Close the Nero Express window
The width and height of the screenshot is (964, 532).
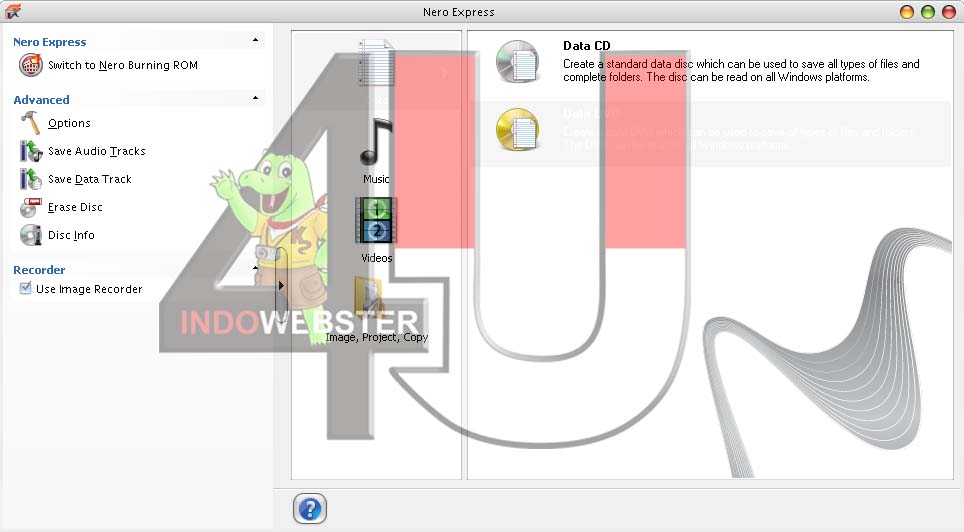[949, 12]
